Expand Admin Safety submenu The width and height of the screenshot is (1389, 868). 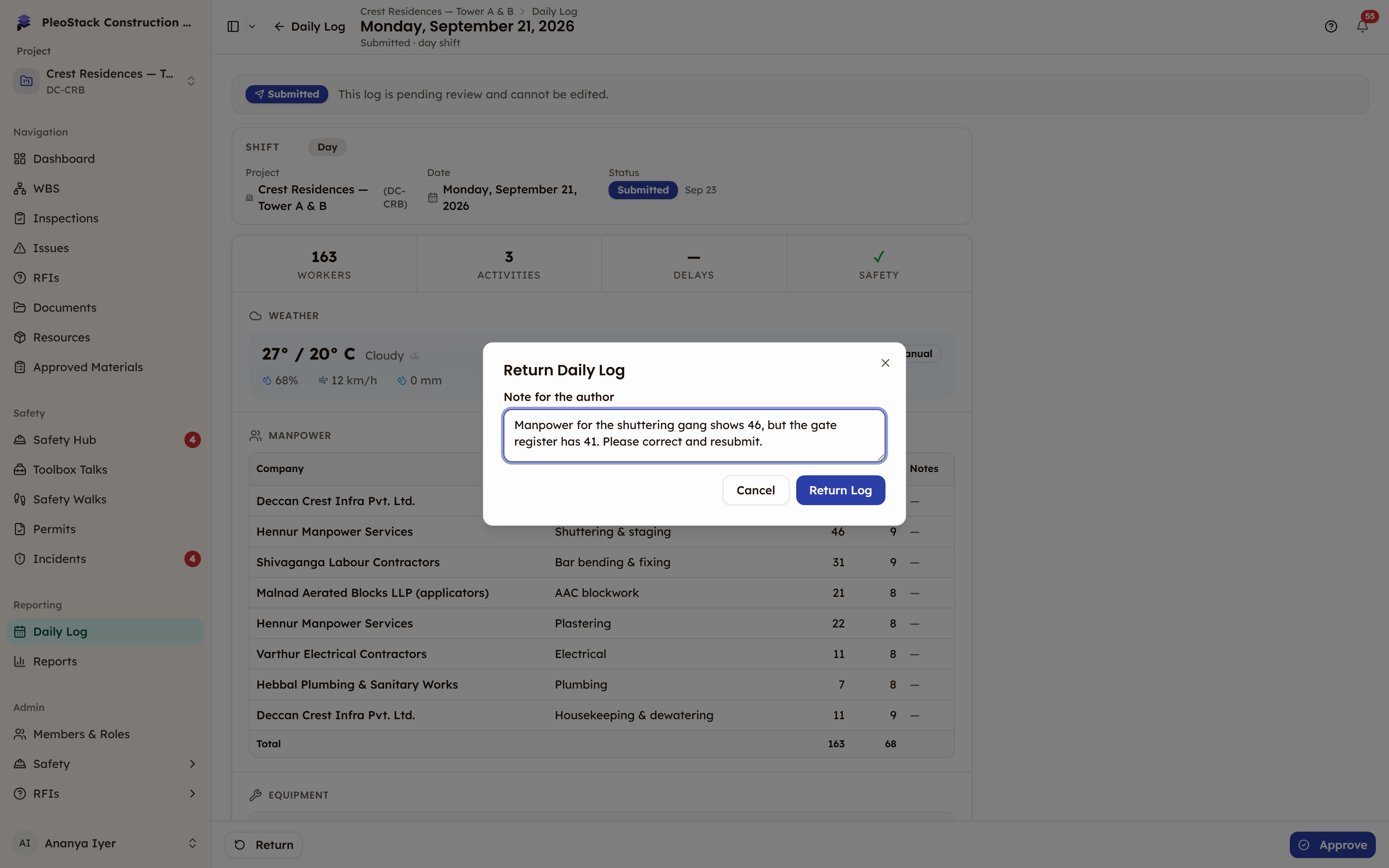(105, 764)
